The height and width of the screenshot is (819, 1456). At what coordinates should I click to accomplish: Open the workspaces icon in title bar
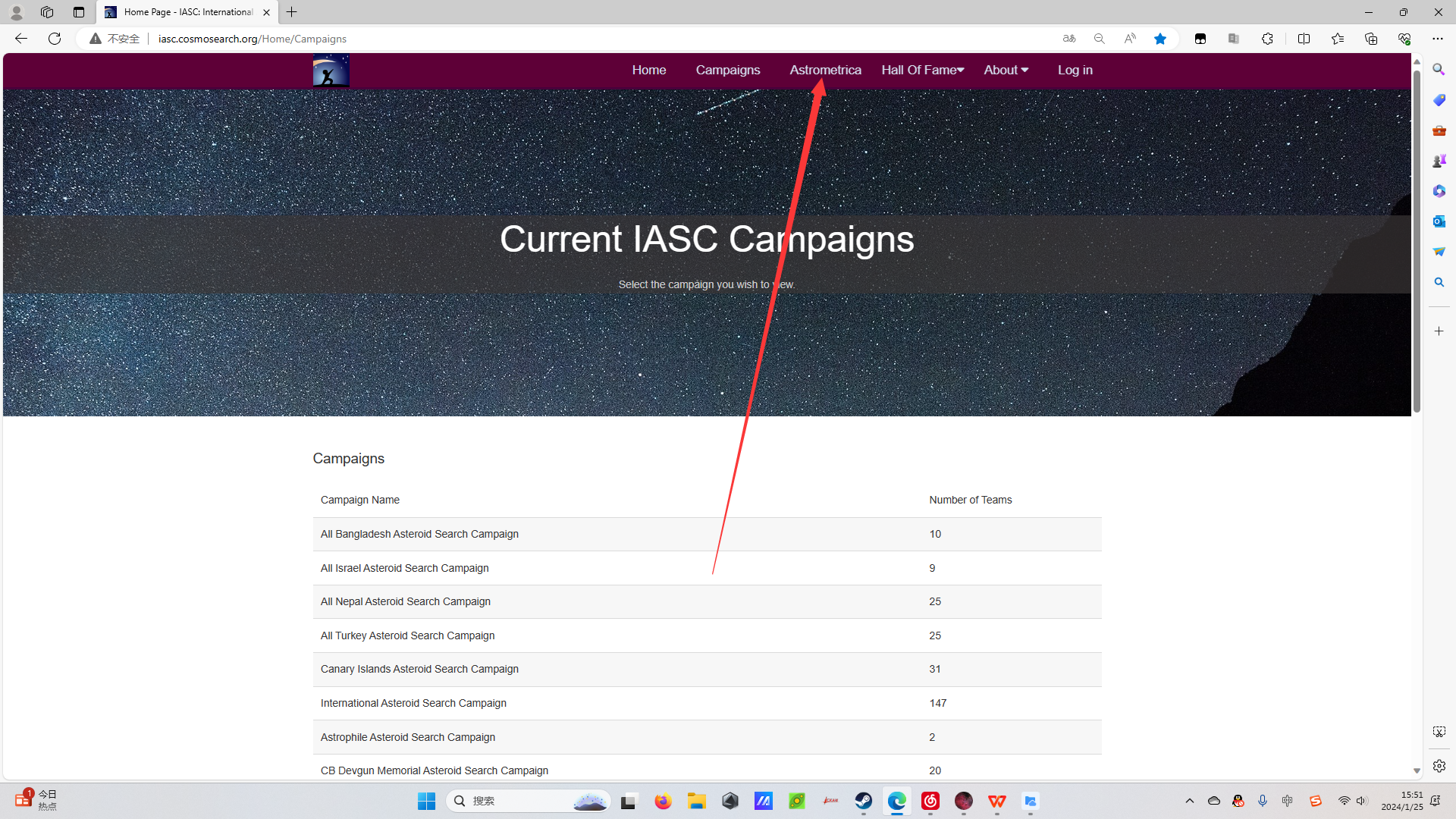tap(47, 12)
